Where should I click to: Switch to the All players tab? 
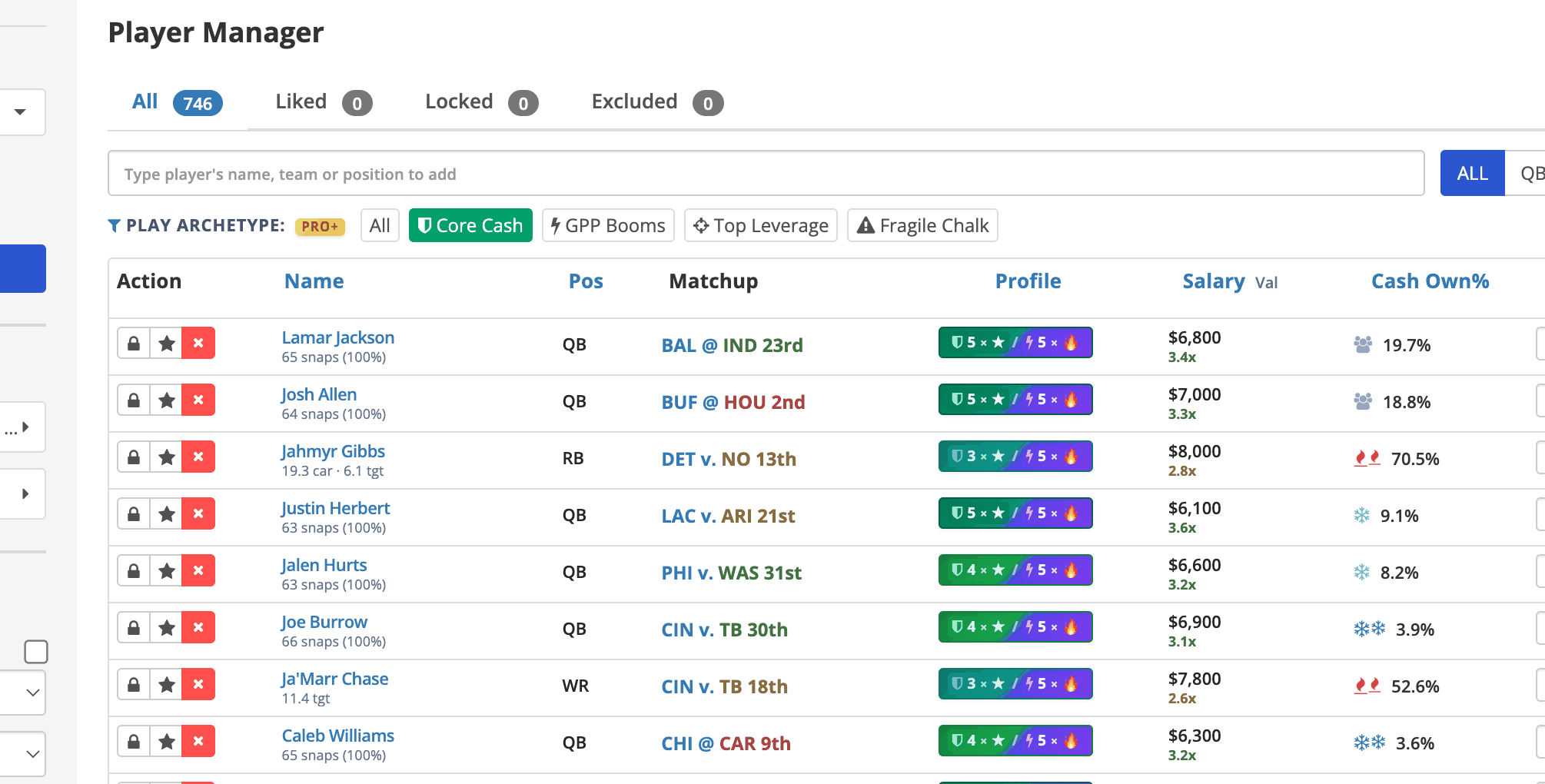pos(177,102)
